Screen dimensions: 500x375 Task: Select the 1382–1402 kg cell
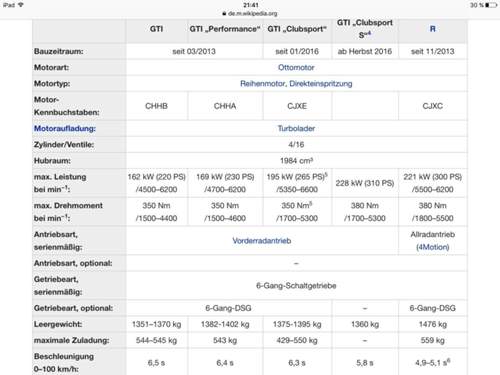click(x=225, y=324)
